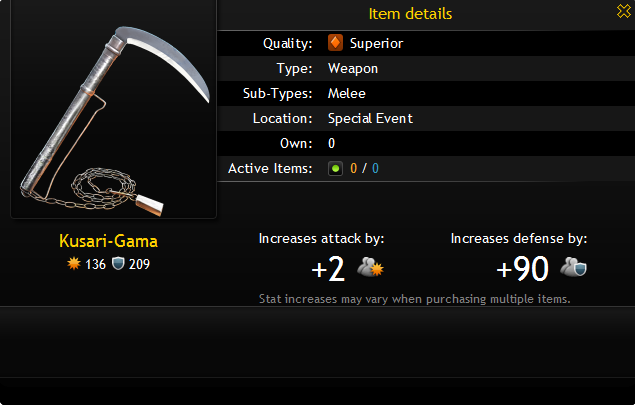The width and height of the screenshot is (635, 405).
Task: Click the Special Event location value
Action: point(370,119)
